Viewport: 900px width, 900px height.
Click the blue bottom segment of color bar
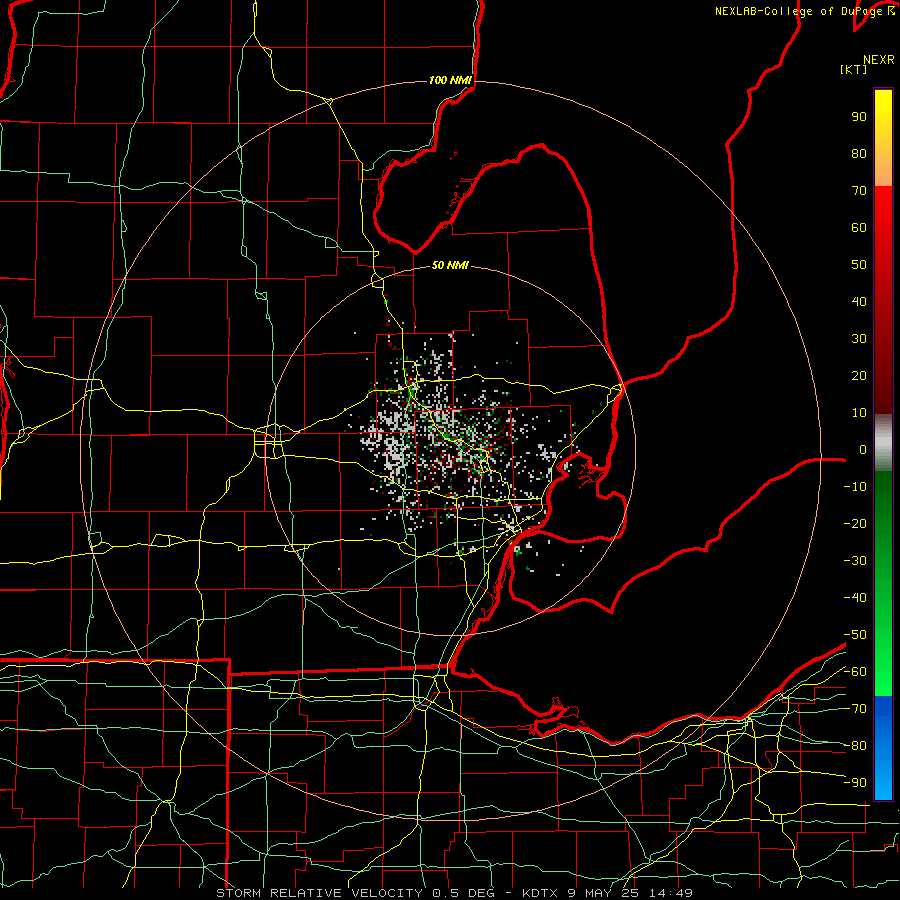[883, 747]
